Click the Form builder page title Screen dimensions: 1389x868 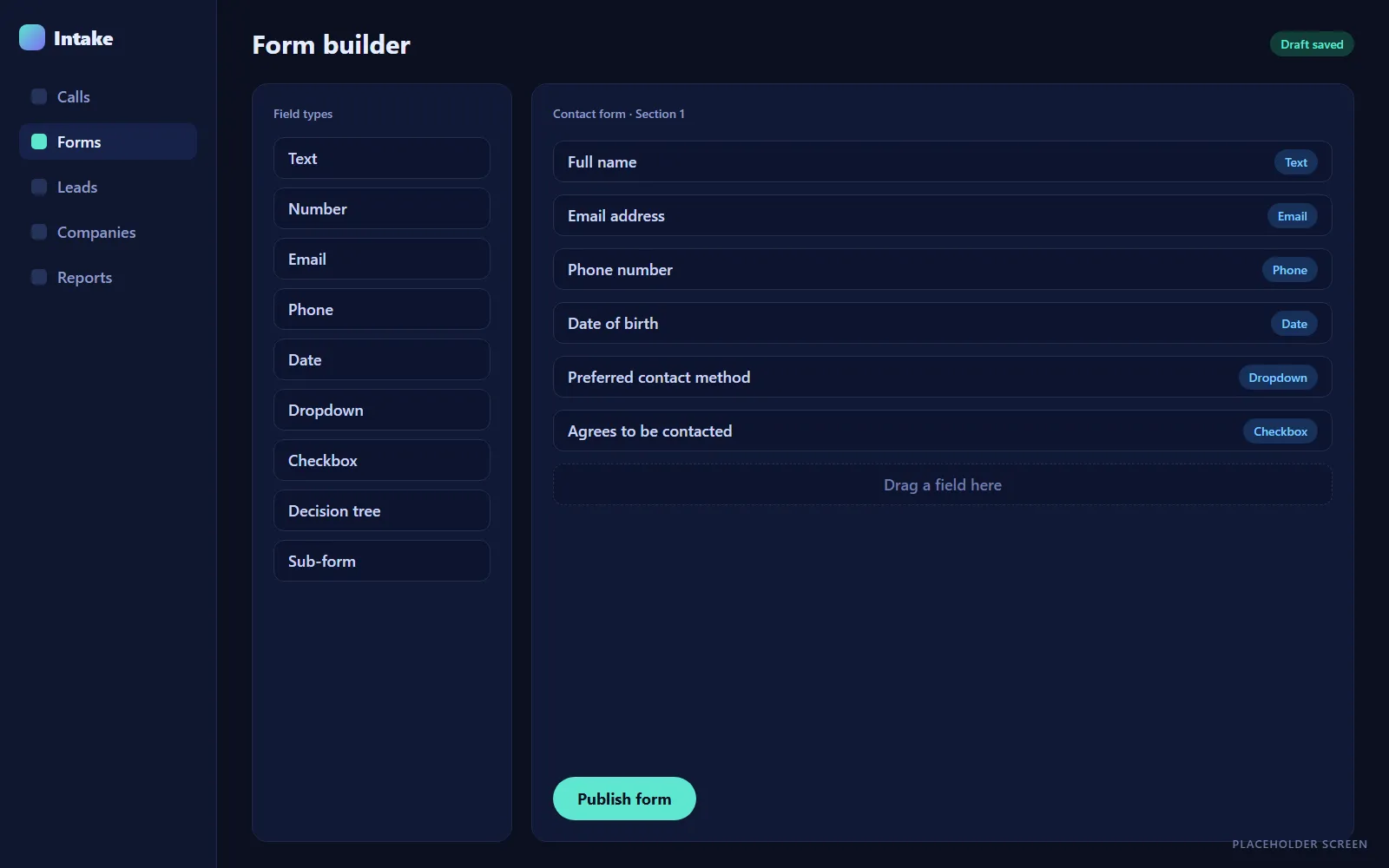(331, 45)
